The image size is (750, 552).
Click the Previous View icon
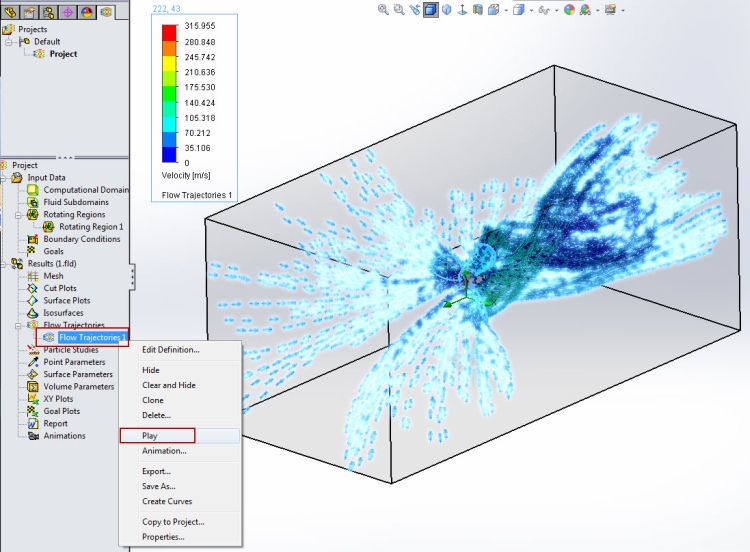click(x=414, y=10)
